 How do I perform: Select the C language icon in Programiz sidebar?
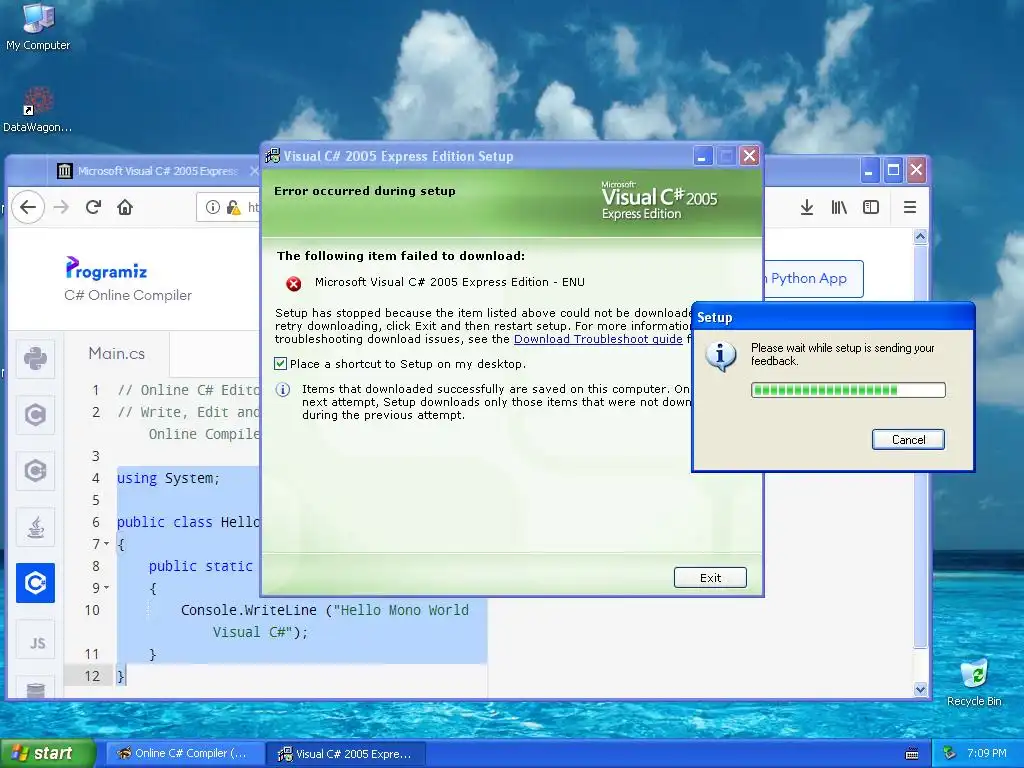(35, 415)
